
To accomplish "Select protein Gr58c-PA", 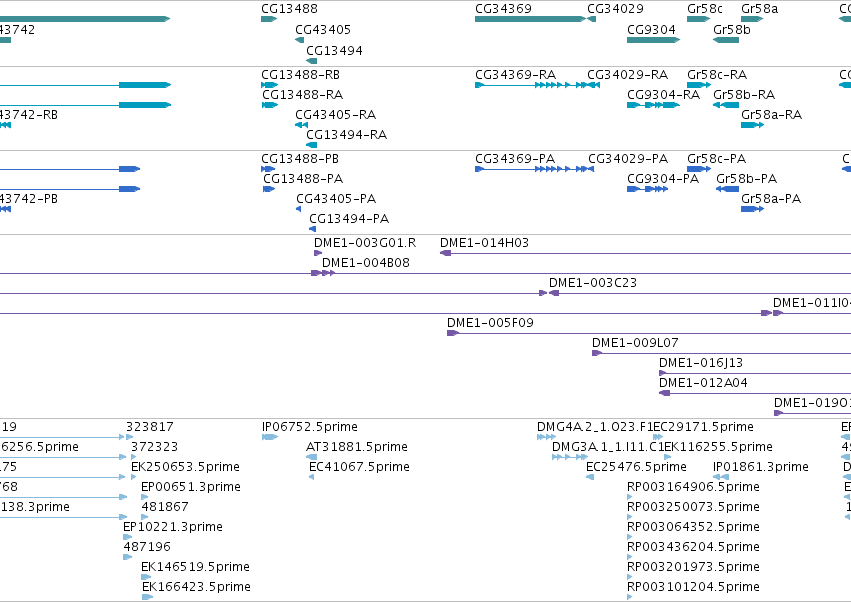I will 716,159.
